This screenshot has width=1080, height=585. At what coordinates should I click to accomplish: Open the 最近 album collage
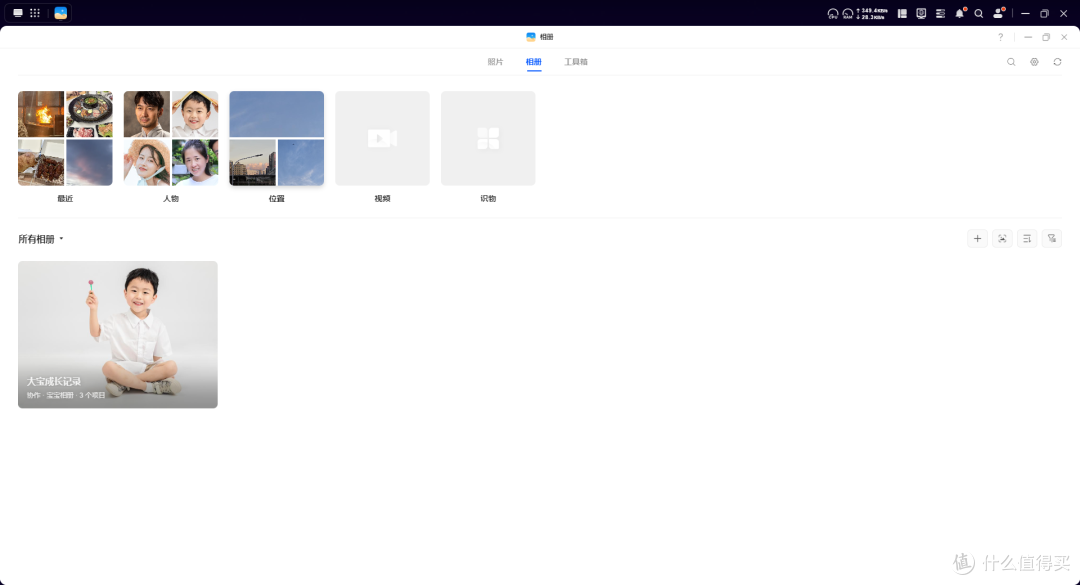point(65,138)
